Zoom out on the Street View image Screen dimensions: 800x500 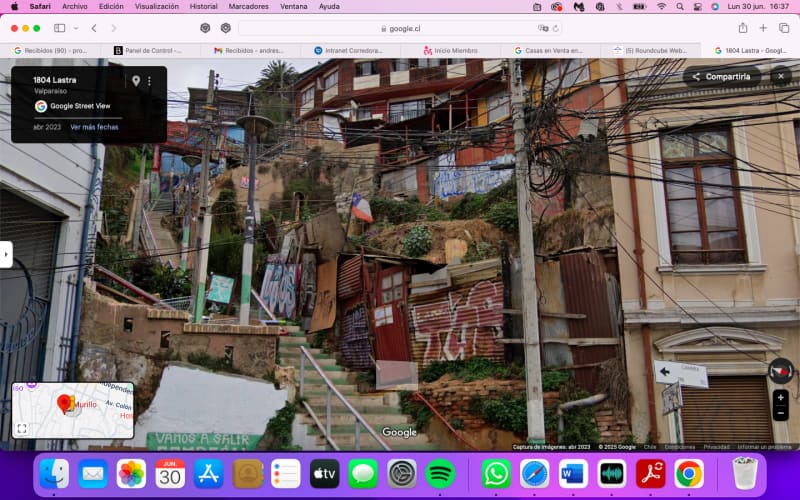[781, 413]
